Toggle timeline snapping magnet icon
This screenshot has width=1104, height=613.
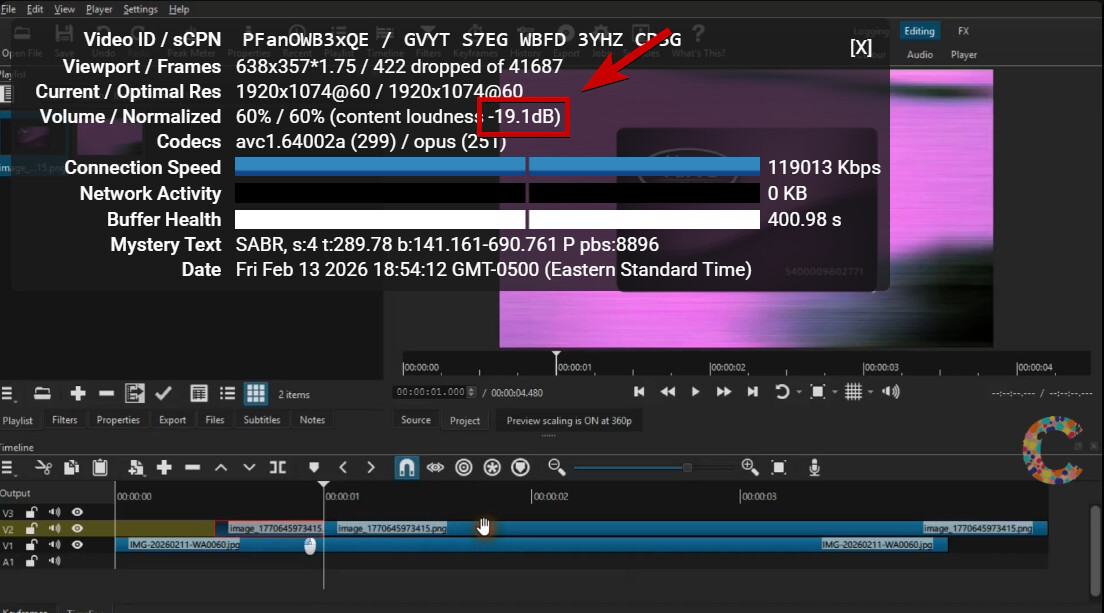click(406, 467)
